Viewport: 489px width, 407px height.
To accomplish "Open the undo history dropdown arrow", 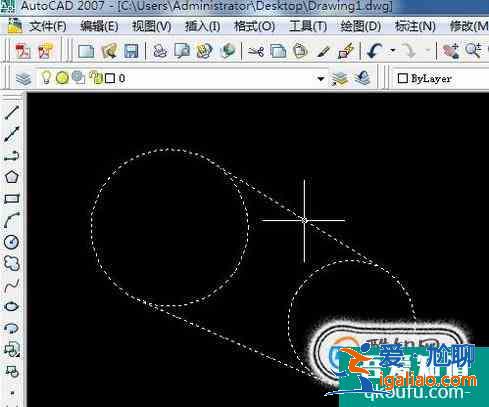I will coord(393,51).
